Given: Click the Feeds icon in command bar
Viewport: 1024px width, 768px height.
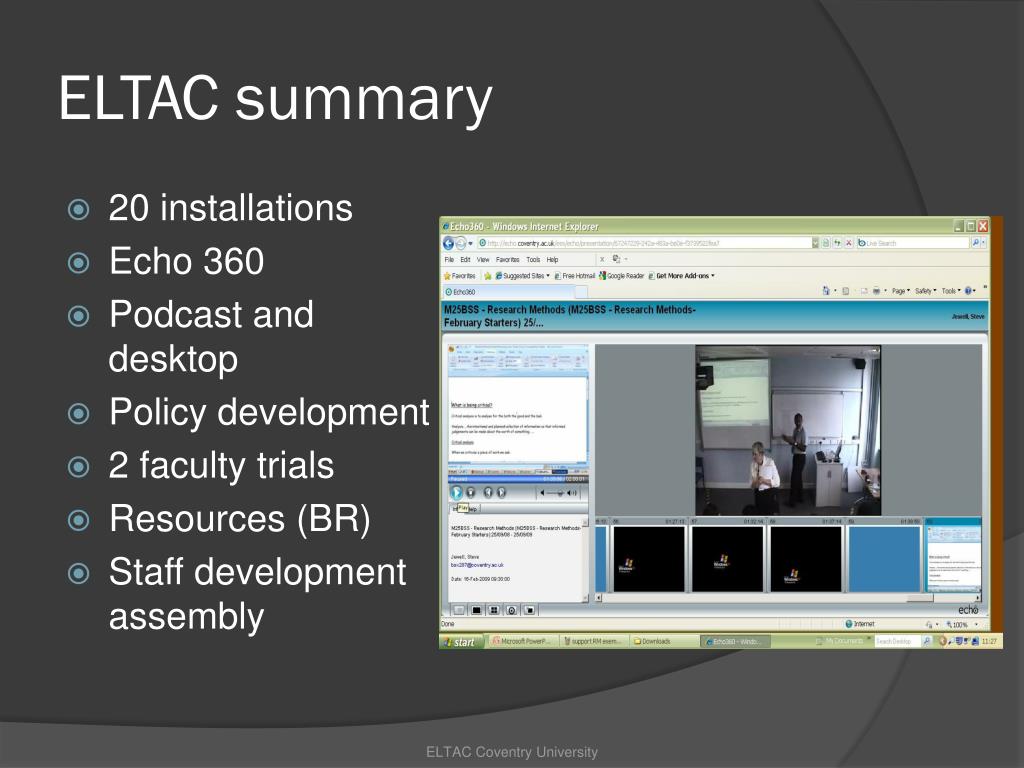Looking at the screenshot, I should [x=845, y=291].
